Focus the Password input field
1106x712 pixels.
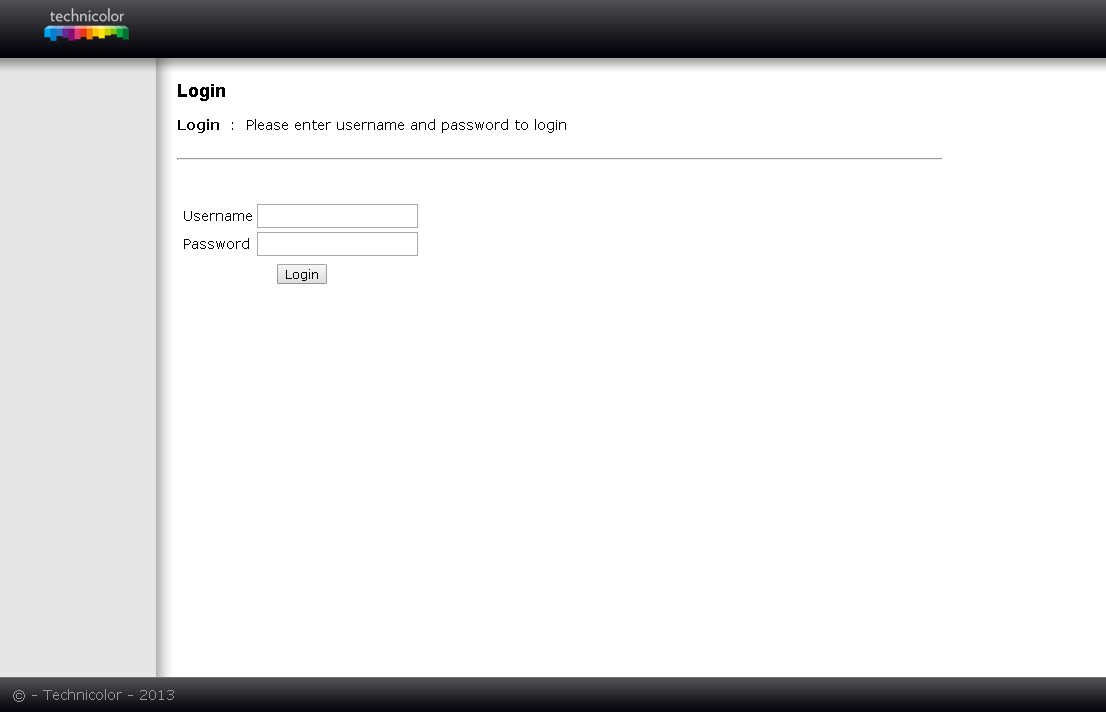337,244
